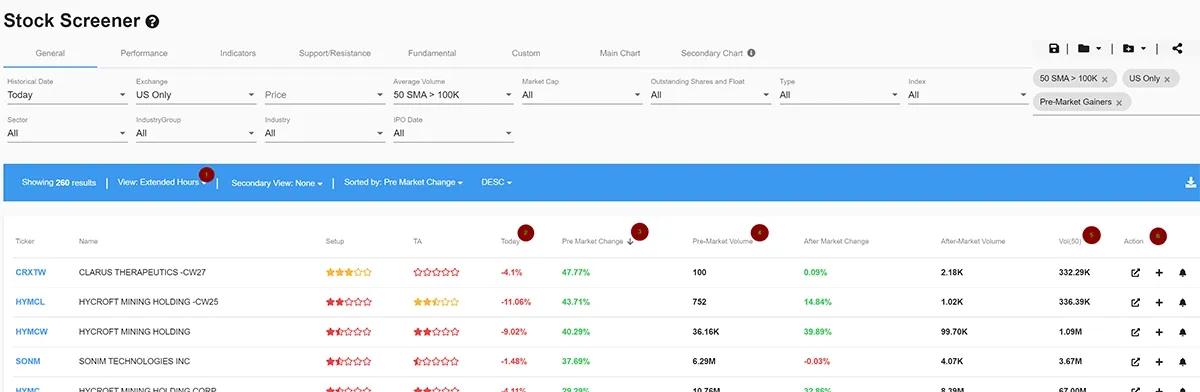
Task: Set alert bell for HYMCW
Action: 1182,331
